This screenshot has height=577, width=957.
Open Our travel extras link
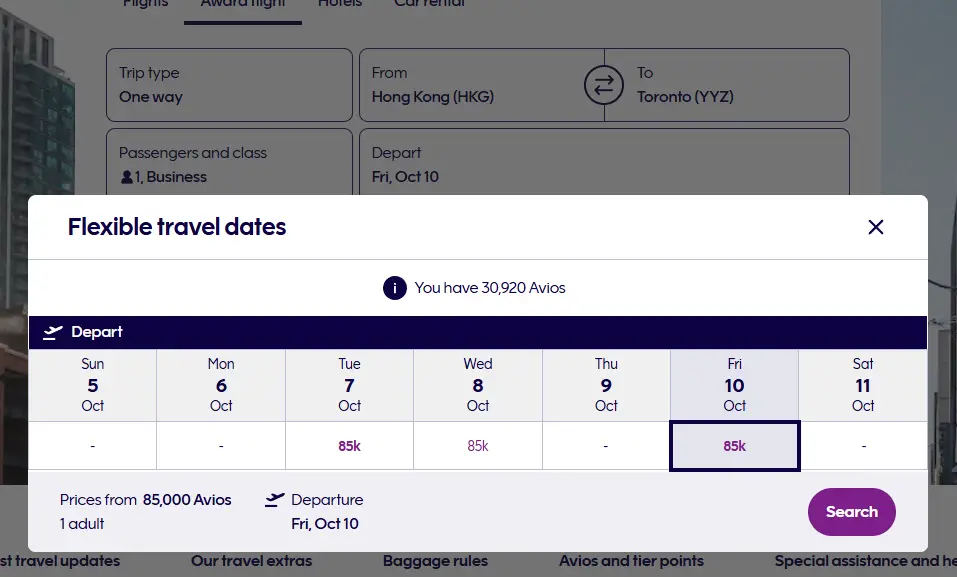[x=251, y=561]
